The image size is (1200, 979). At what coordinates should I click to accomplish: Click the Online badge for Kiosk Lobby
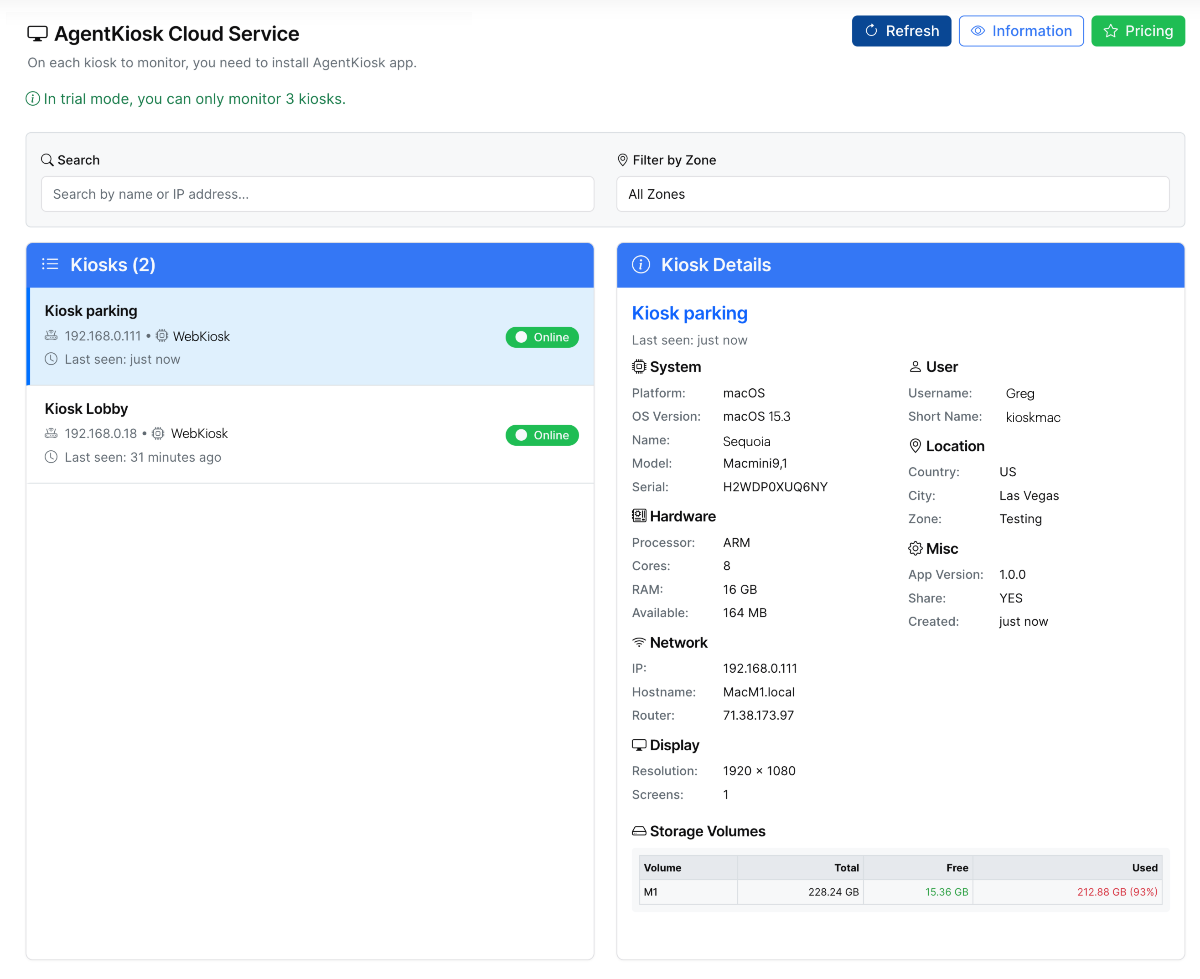(x=542, y=435)
